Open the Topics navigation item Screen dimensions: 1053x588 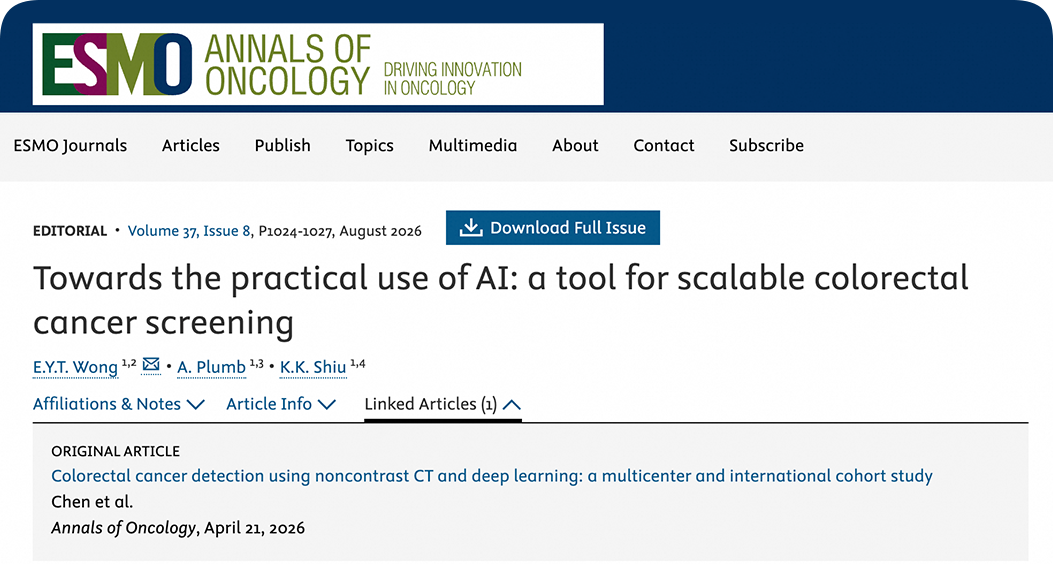point(369,146)
